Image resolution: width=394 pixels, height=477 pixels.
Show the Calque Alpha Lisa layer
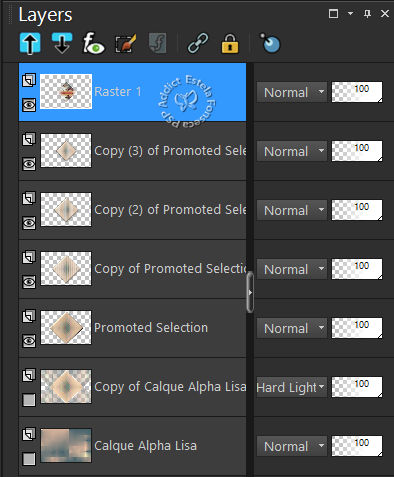click(x=29, y=459)
